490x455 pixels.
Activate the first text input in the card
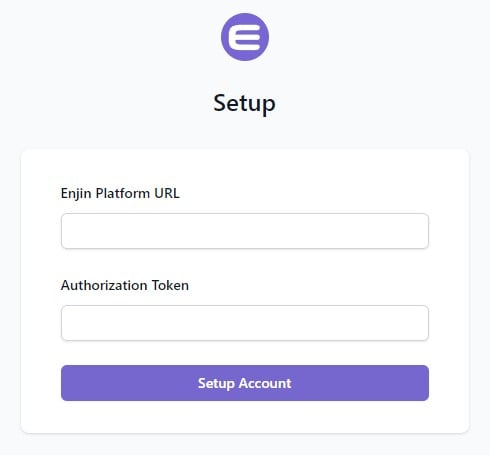click(x=245, y=231)
